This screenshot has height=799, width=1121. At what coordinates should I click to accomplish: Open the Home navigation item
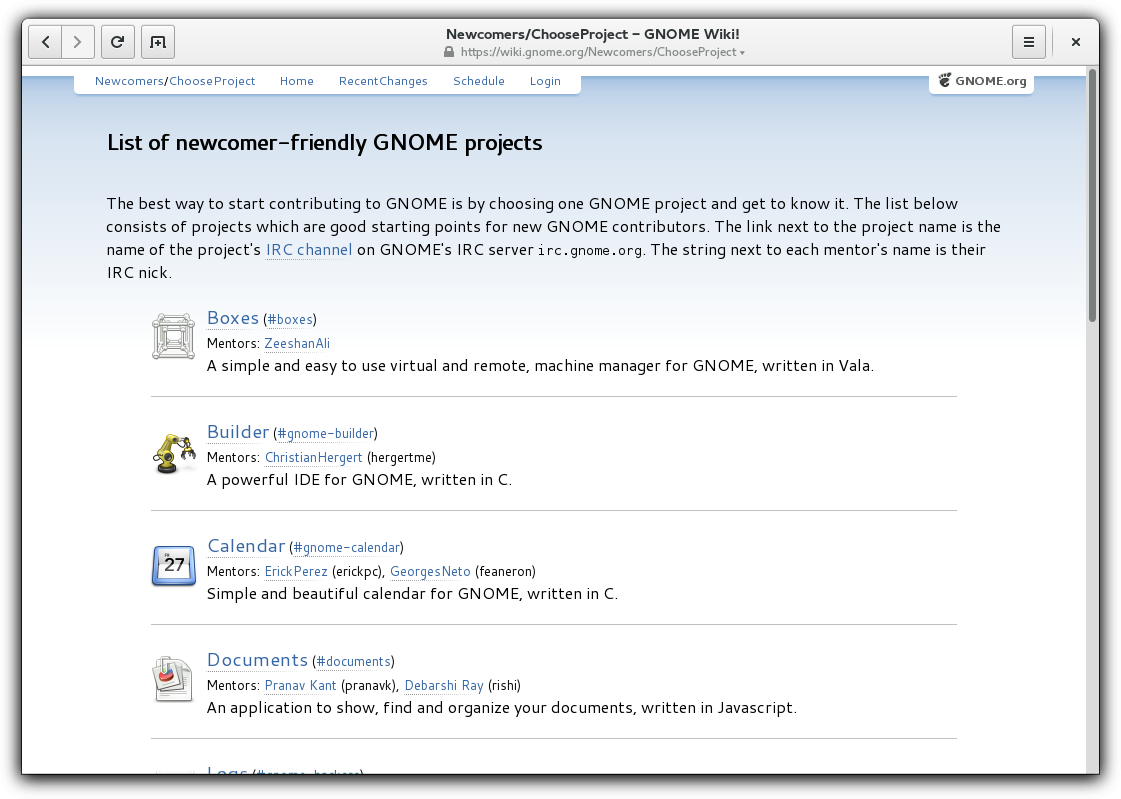[x=297, y=81]
